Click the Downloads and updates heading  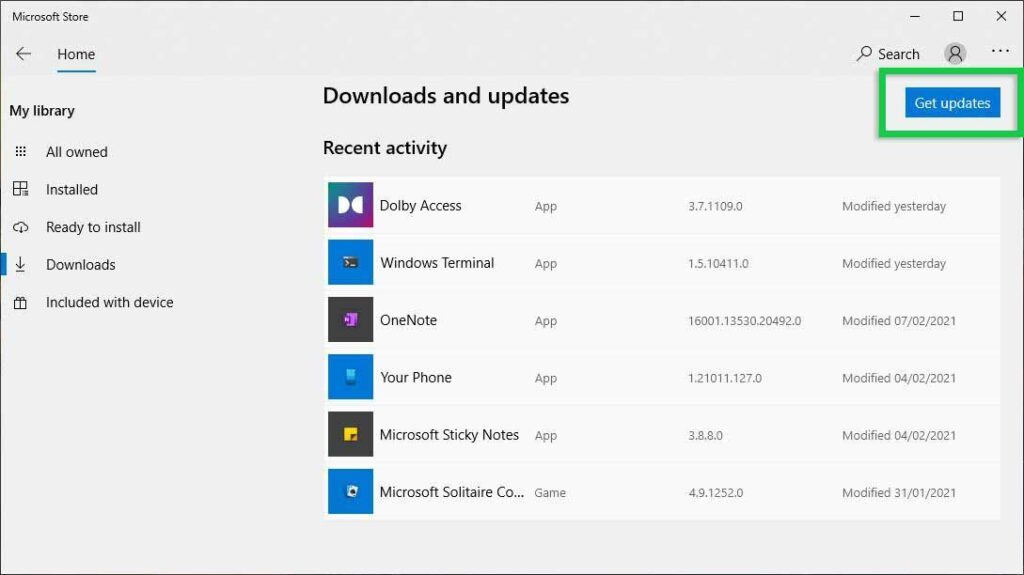446,95
